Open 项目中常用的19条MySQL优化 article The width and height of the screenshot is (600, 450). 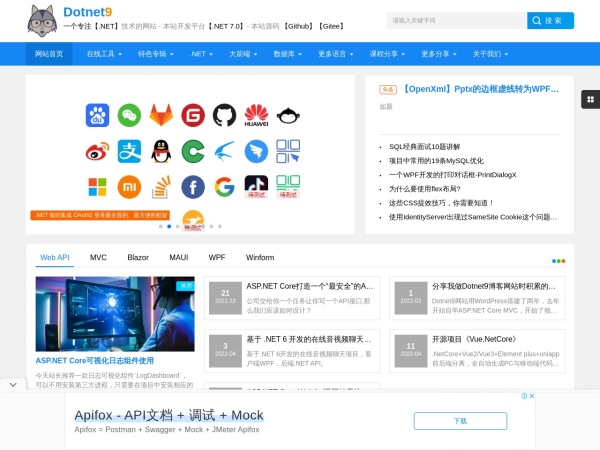pos(436,161)
